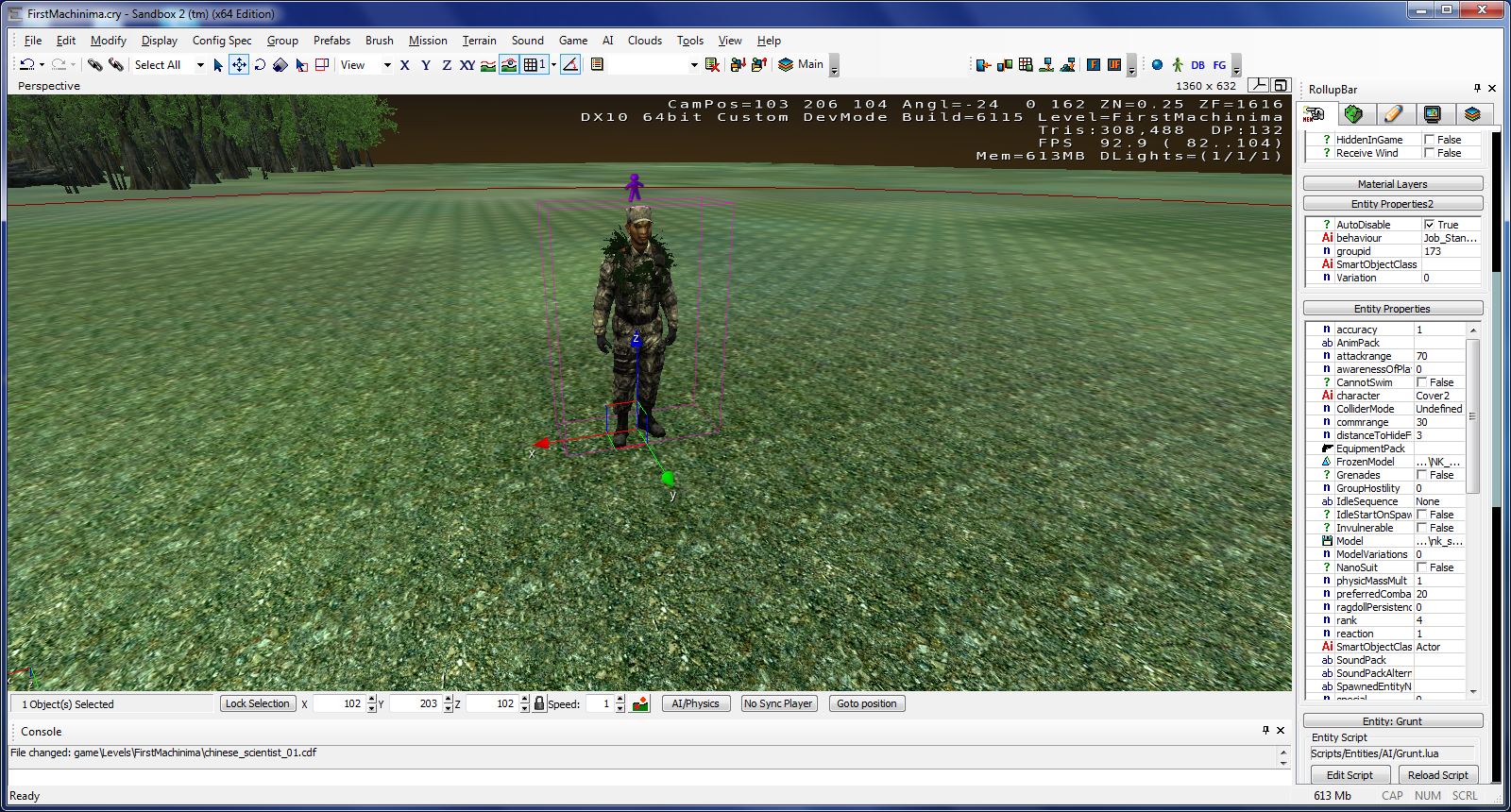This screenshot has width=1511, height=812.
Task: Activate the Rotate tool
Action: [x=260, y=65]
